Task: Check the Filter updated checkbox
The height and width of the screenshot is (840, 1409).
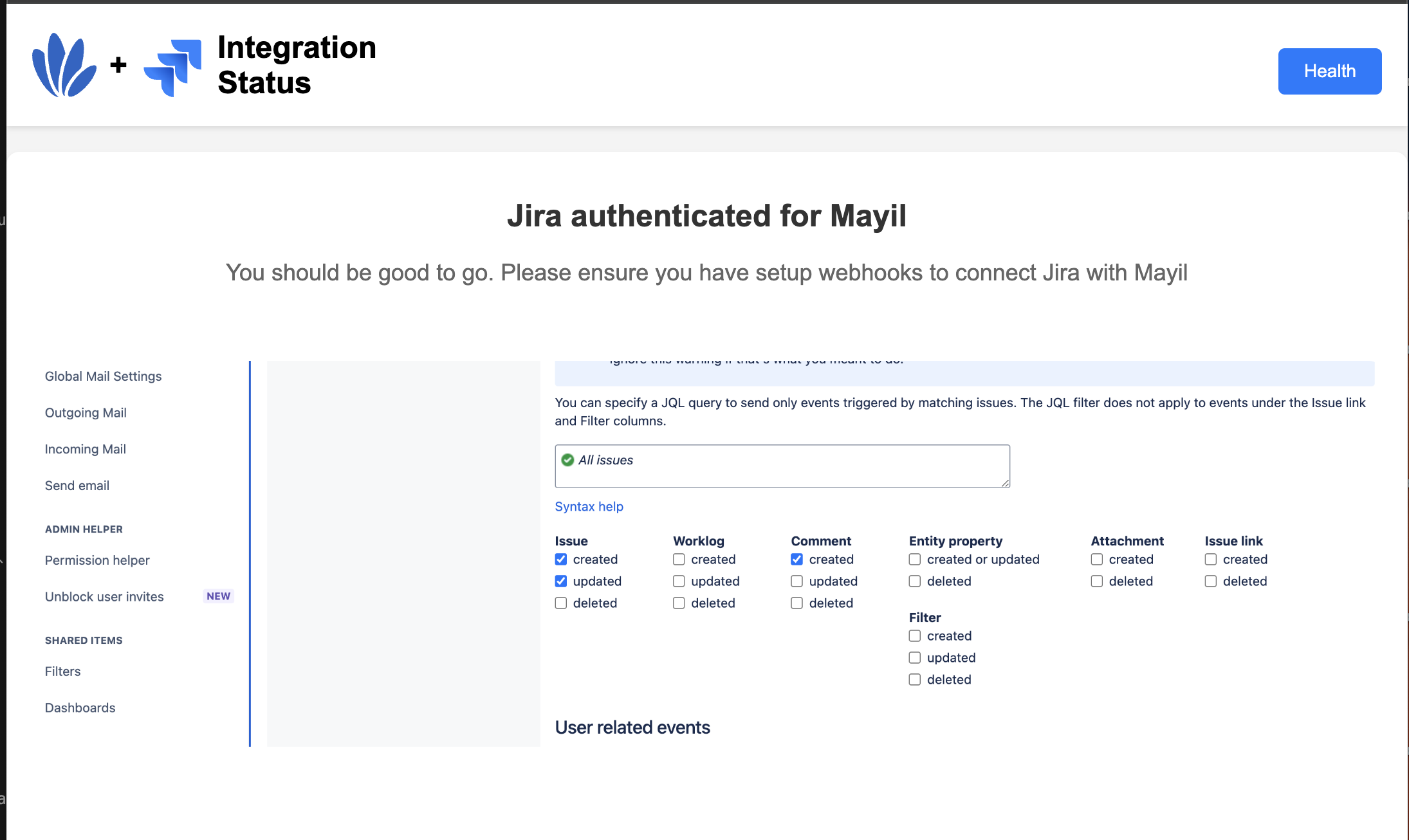Action: tap(914, 657)
